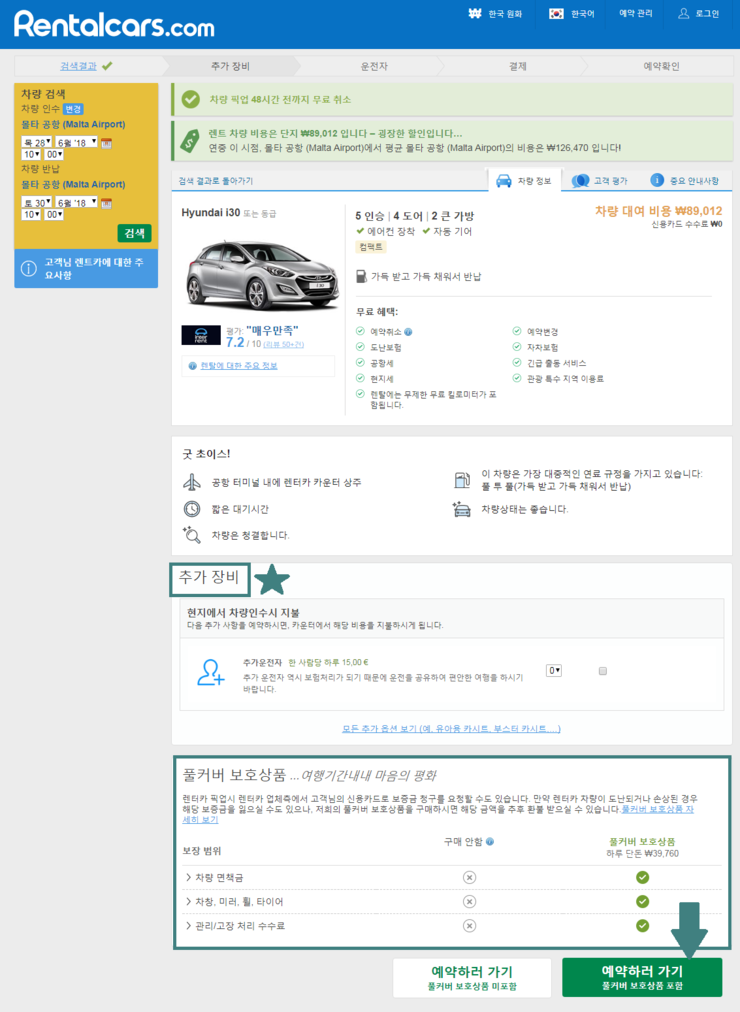The image size is (740, 1012).
Task: Click the info icon beside 구매 안함
Action: pos(490,842)
